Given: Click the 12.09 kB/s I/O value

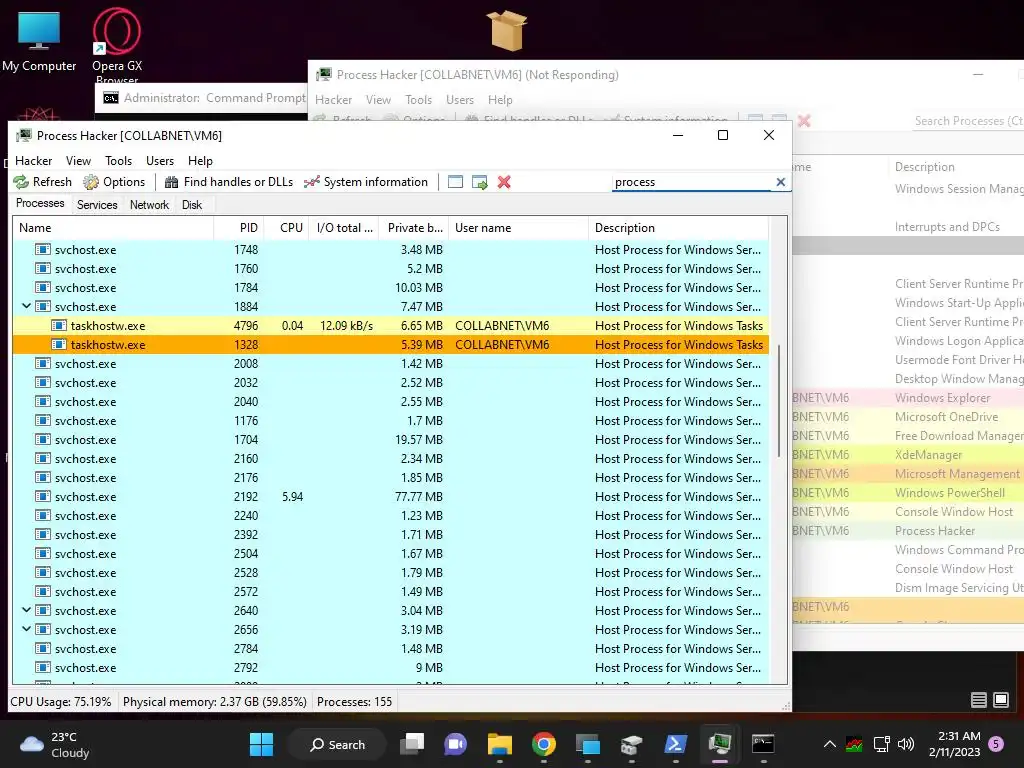Looking at the screenshot, I should (346, 325).
